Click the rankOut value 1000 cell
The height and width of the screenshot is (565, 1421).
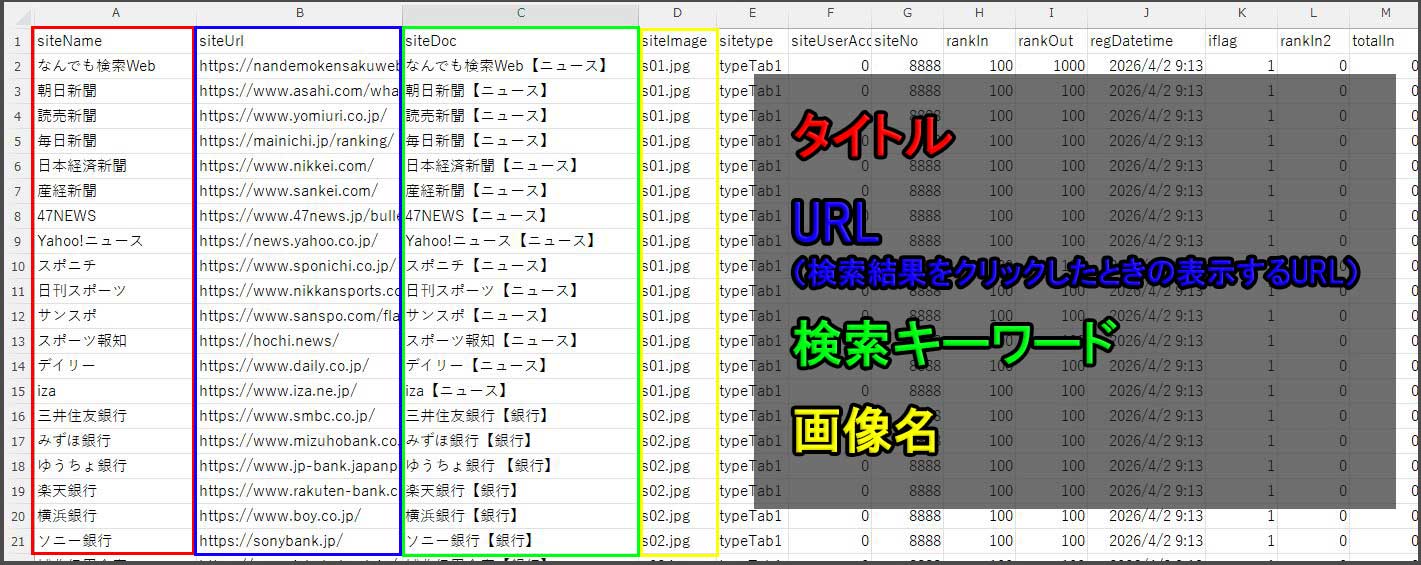pyautogui.click(x=1052, y=66)
